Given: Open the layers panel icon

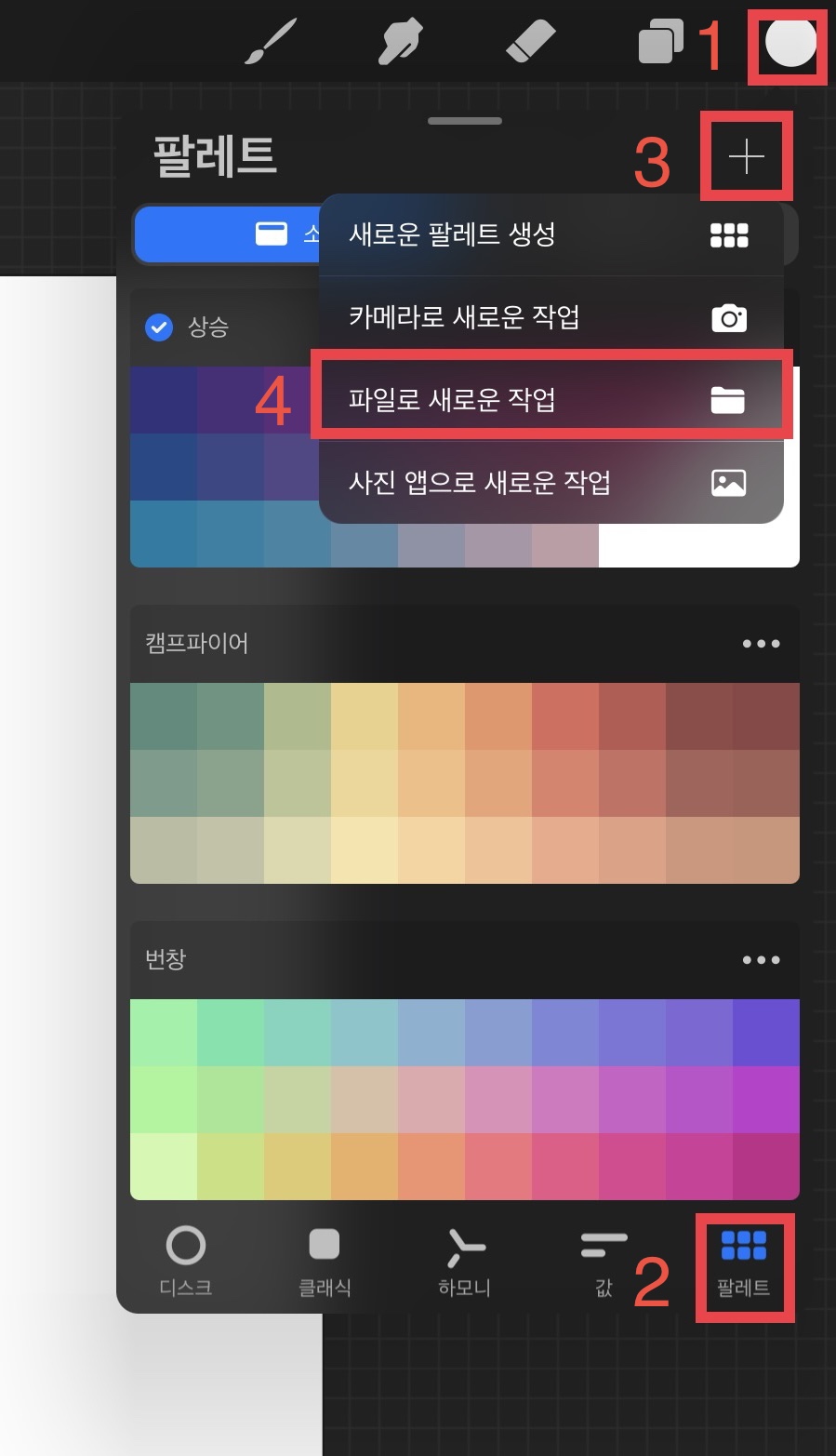Looking at the screenshot, I should (660, 43).
